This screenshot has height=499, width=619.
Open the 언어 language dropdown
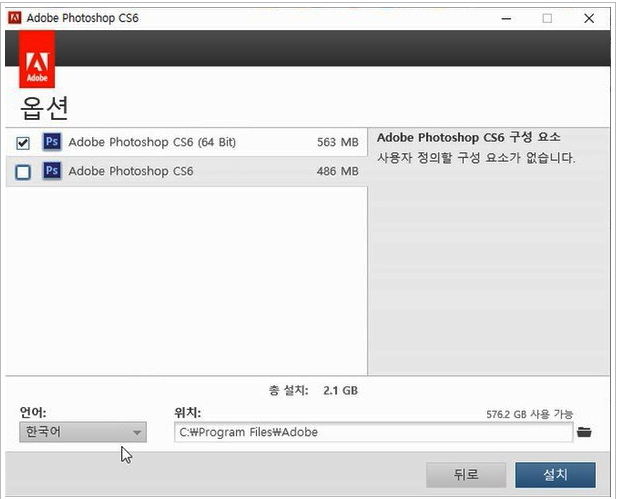pos(83,432)
